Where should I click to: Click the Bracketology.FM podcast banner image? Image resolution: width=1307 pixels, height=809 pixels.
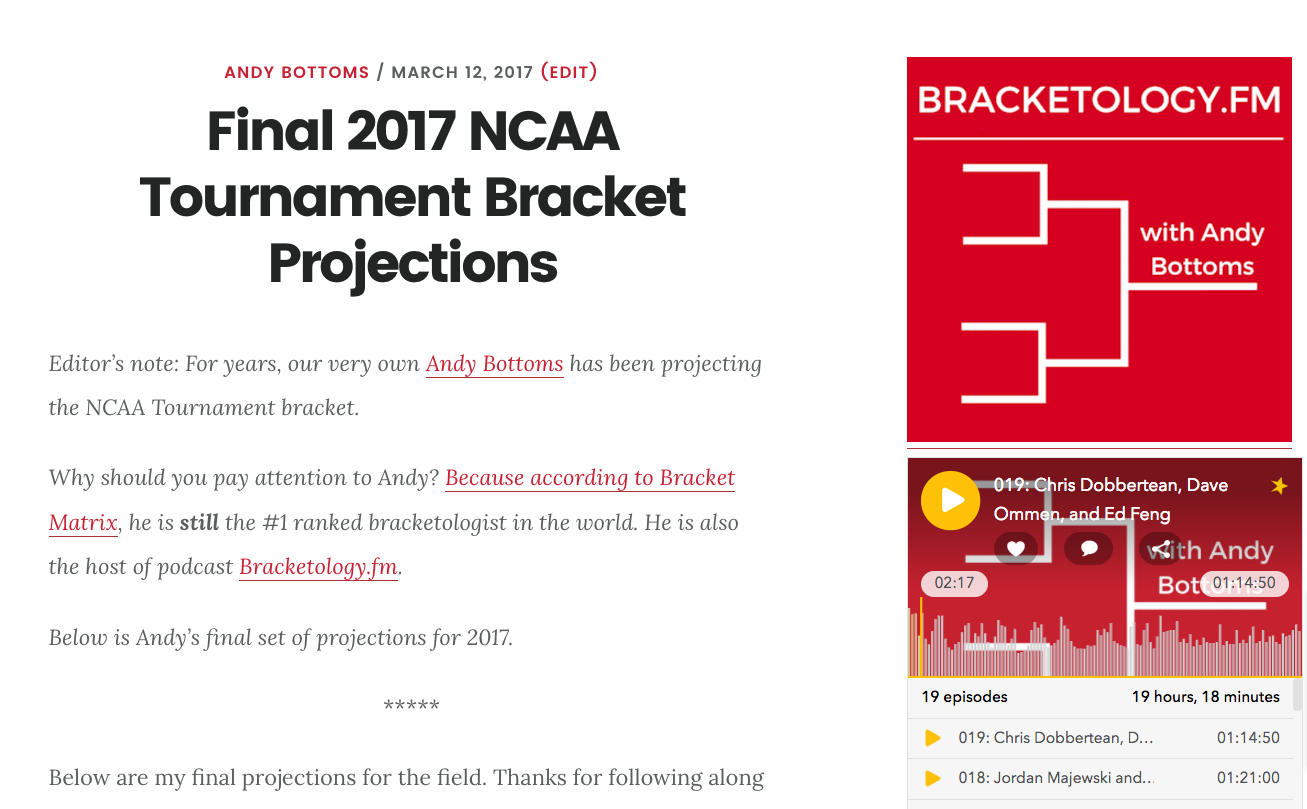(1099, 249)
